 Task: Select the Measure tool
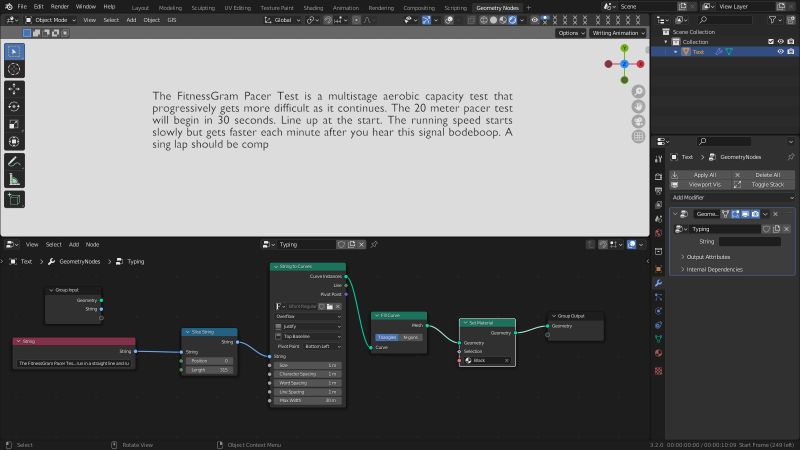point(14,179)
